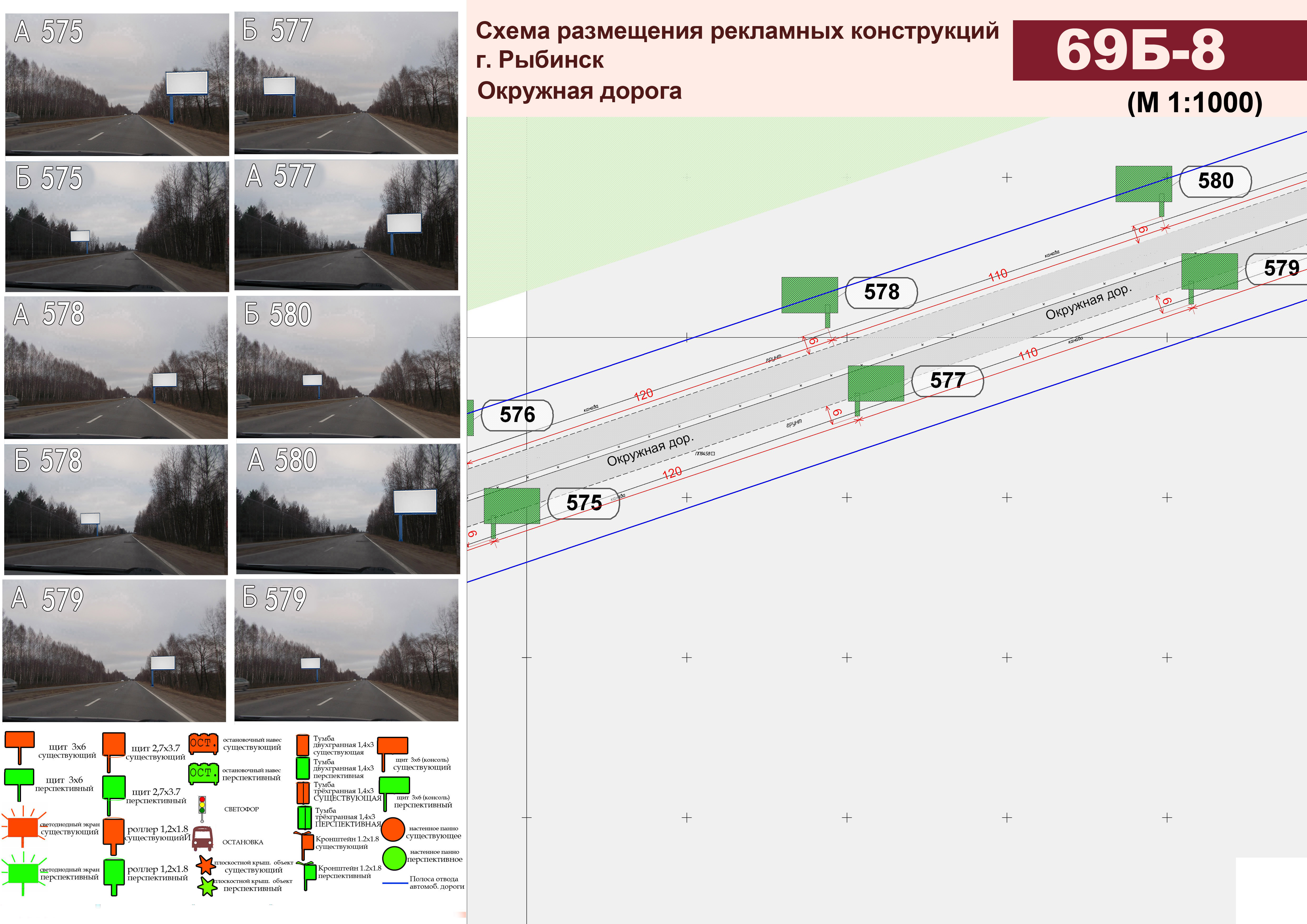Open the photo thumbnail labeled А 579

[114, 651]
